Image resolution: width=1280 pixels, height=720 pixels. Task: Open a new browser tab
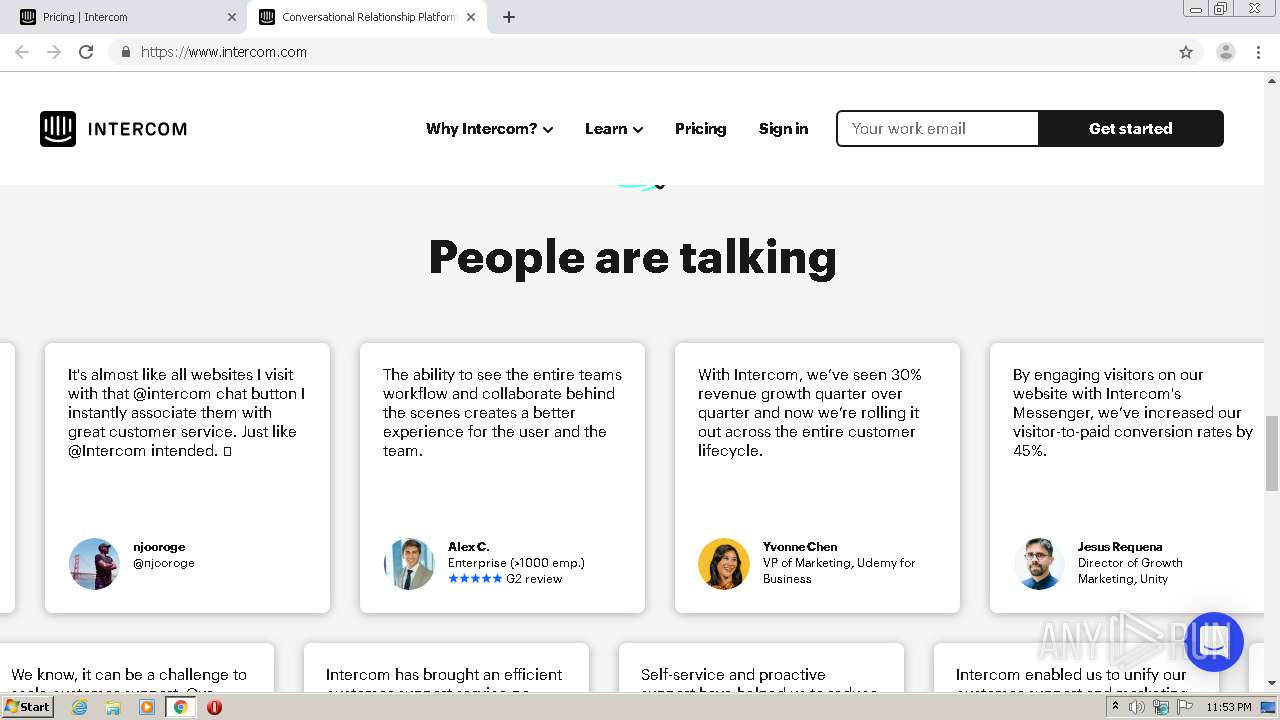[x=508, y=17]
